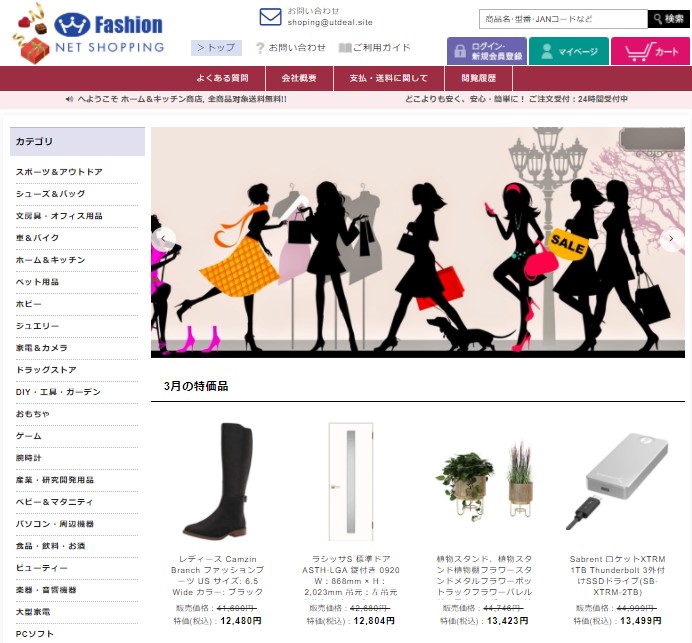Select DIY・工具・ガーデン category
The width and height of the screenshot is (692, 643).
[58, 392]
